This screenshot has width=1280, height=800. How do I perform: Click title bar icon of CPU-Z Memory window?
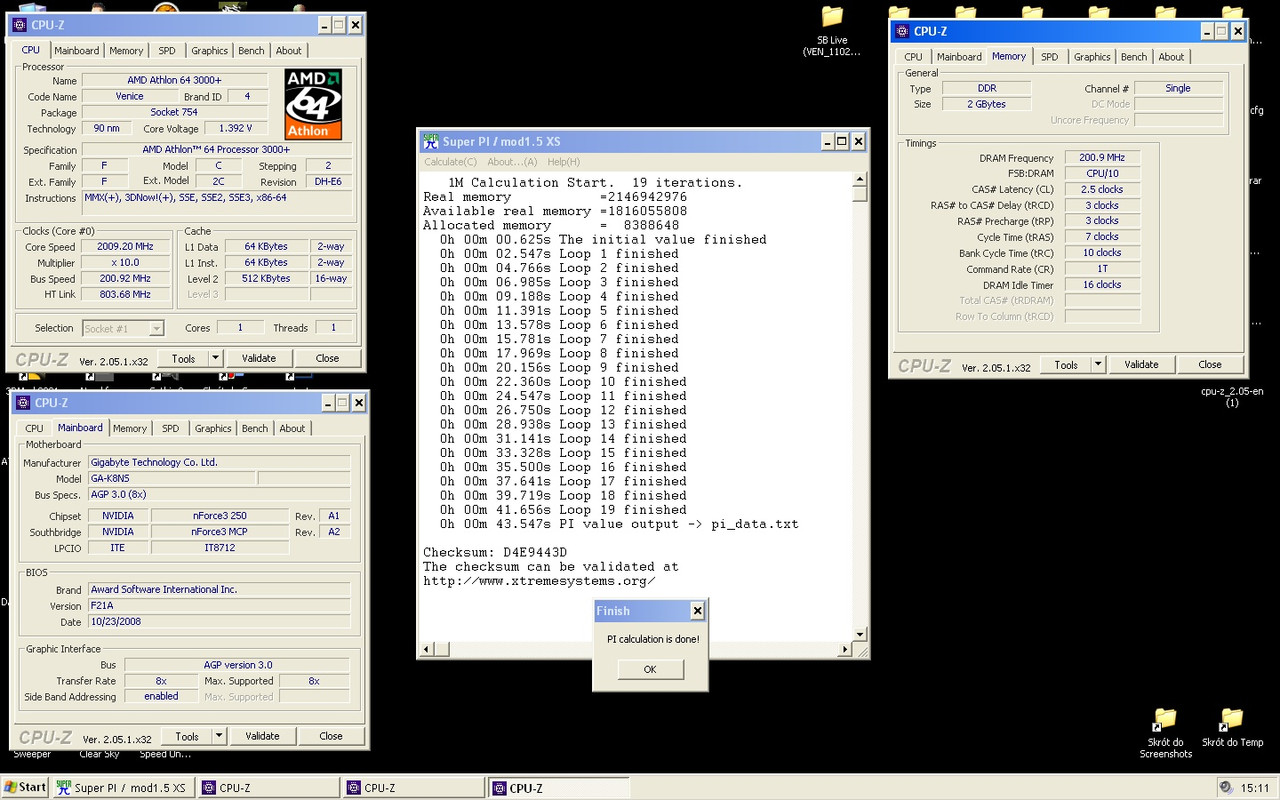pyautogui.click(x=901, y=31)
